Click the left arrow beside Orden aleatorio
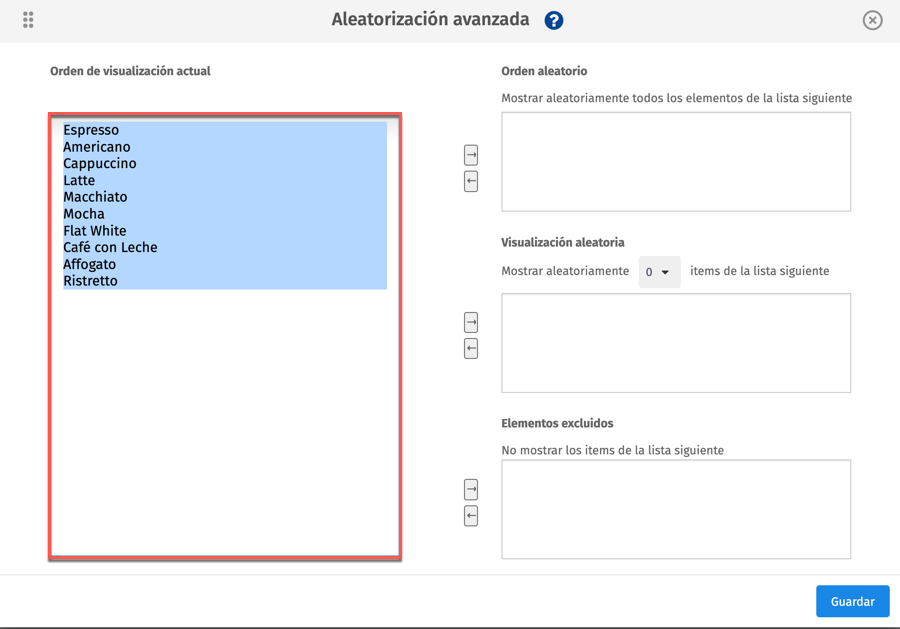 (x=470, y=181)
